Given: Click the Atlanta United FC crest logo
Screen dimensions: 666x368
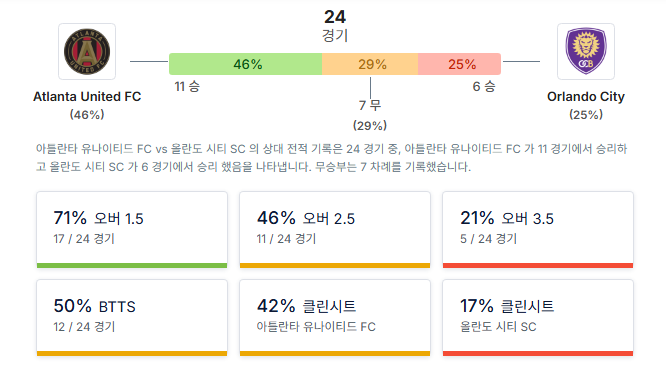Looking at the screenshot, I should (x=87, y=51).
